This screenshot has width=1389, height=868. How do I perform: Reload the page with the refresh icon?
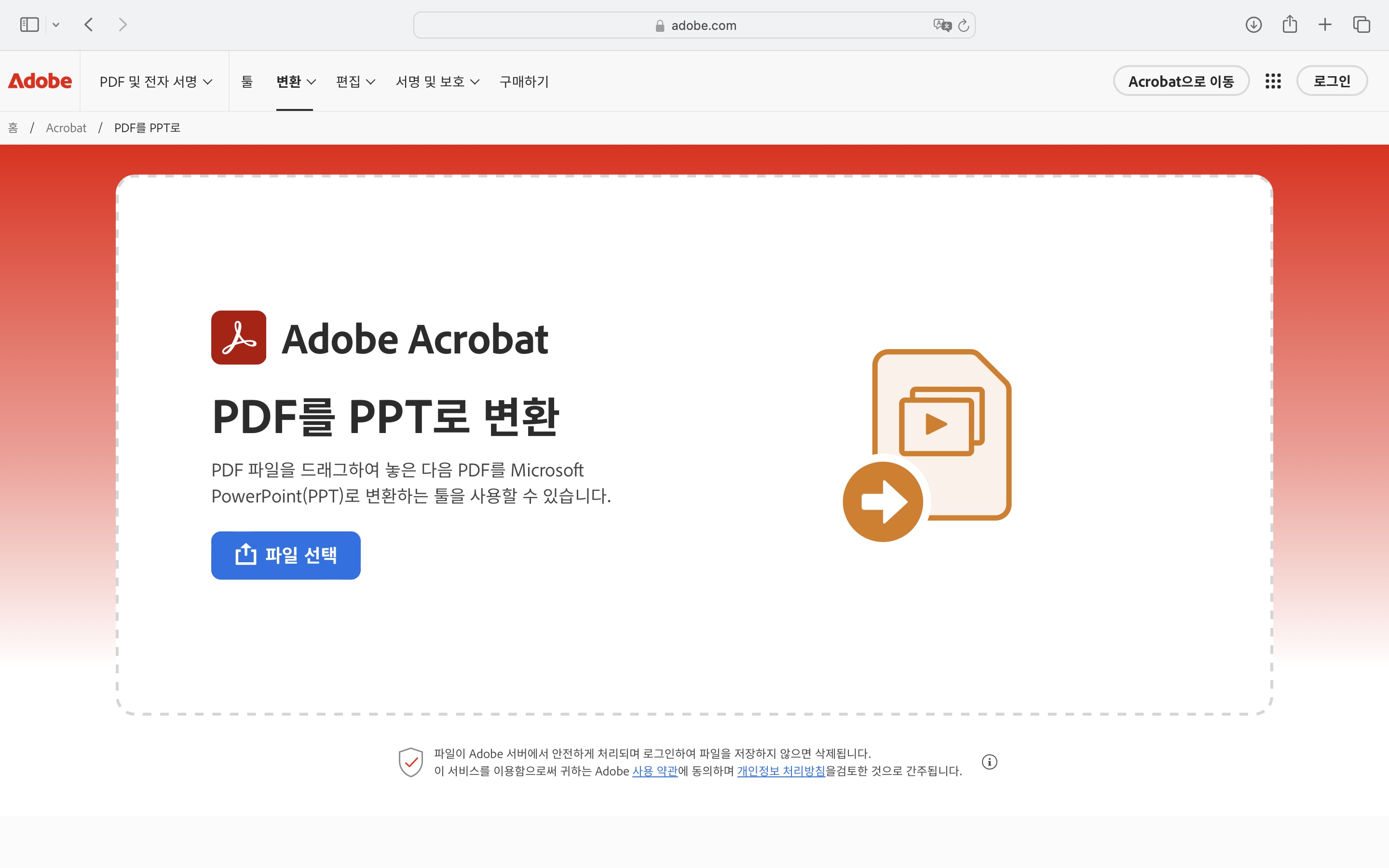(963, 25)
